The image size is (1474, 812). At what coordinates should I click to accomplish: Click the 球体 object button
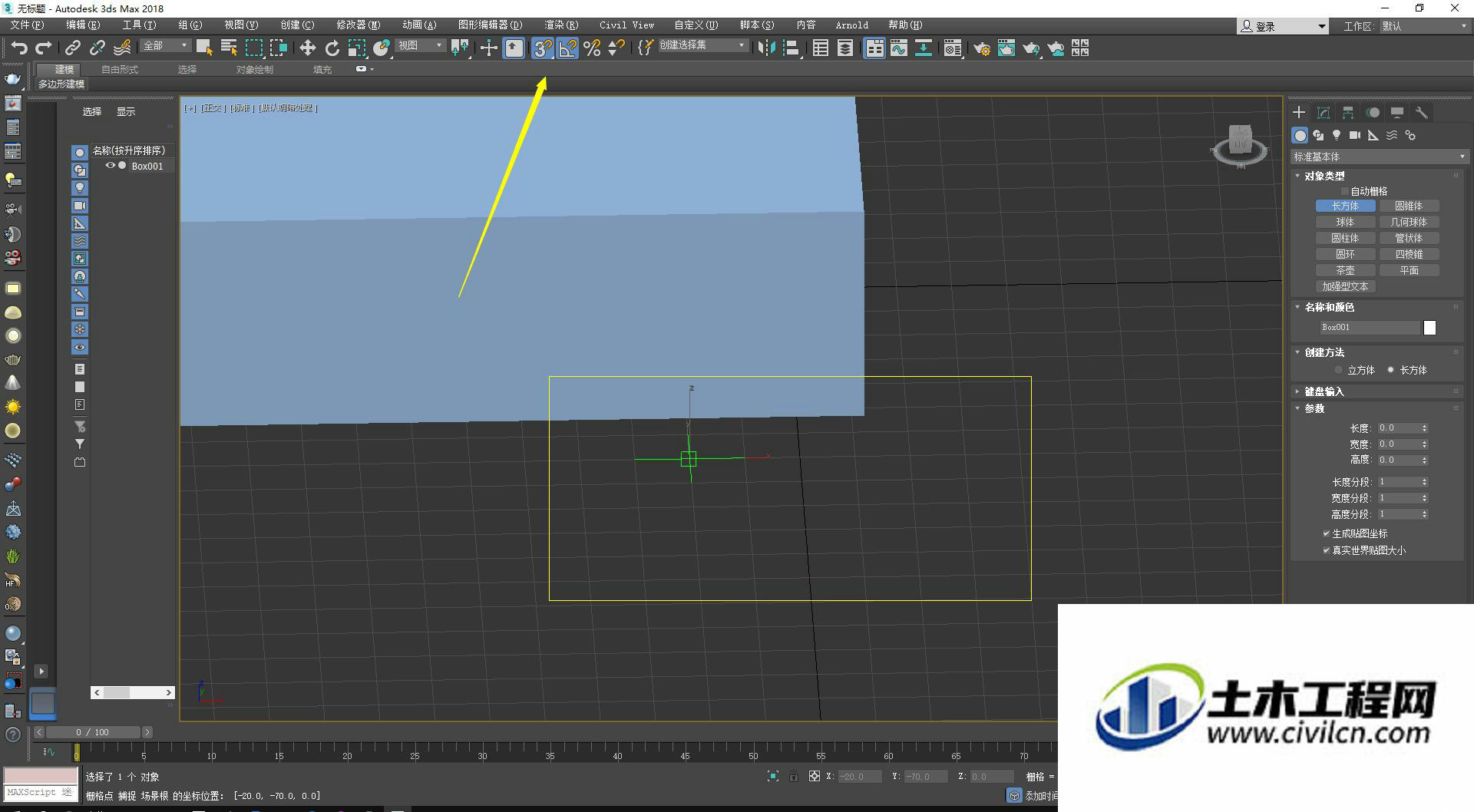click(x=1345, y=222)
